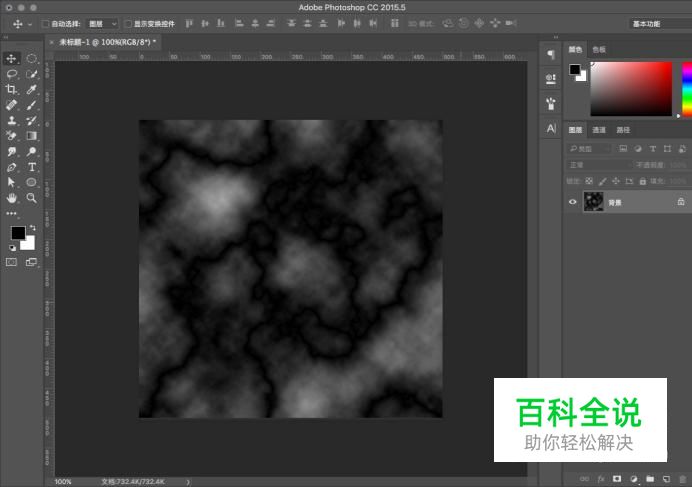
Task: Hide the 背景 layer via eye icon
Action: [x=572, y=202]
